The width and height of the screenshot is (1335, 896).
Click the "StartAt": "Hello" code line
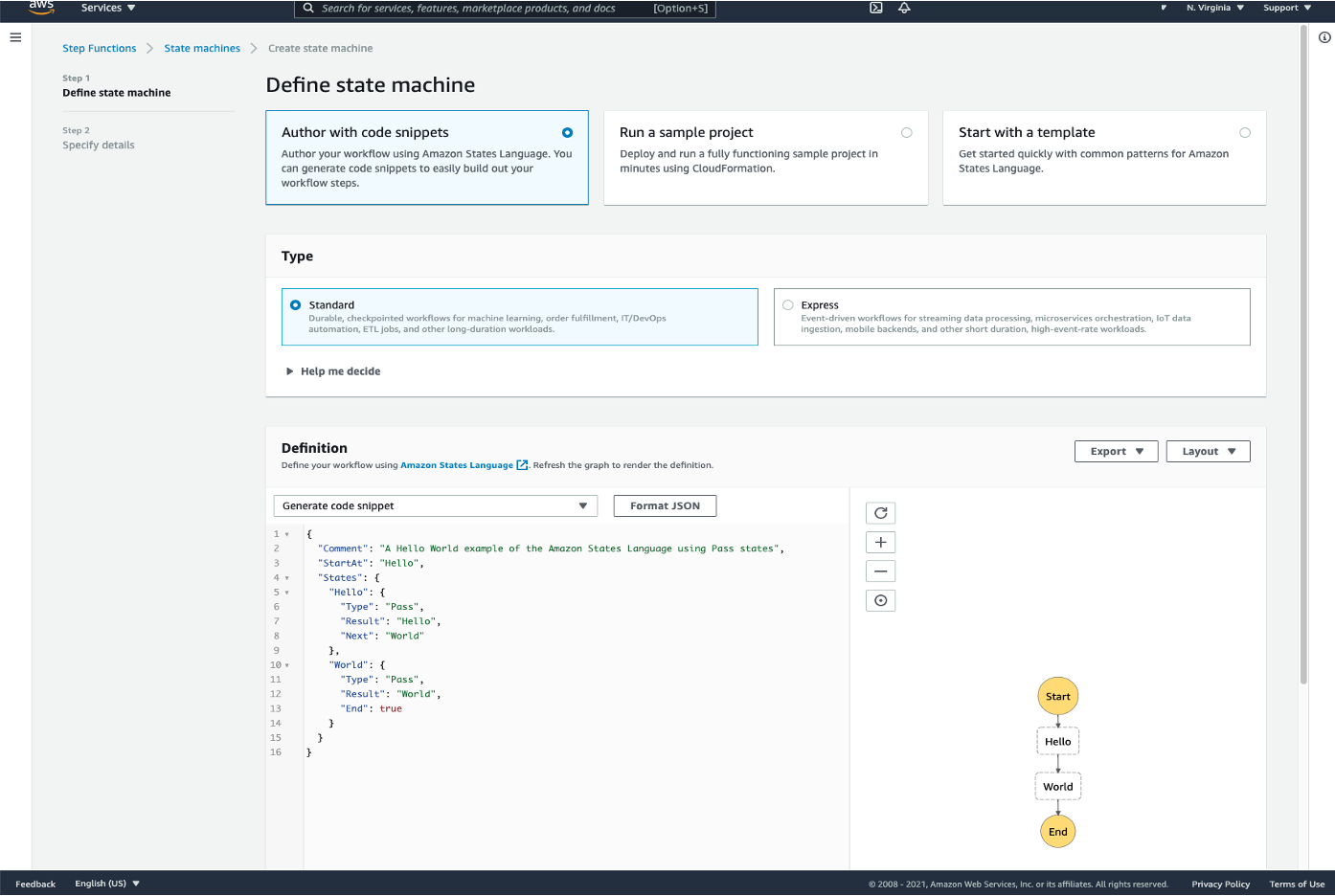pos(371,563)
